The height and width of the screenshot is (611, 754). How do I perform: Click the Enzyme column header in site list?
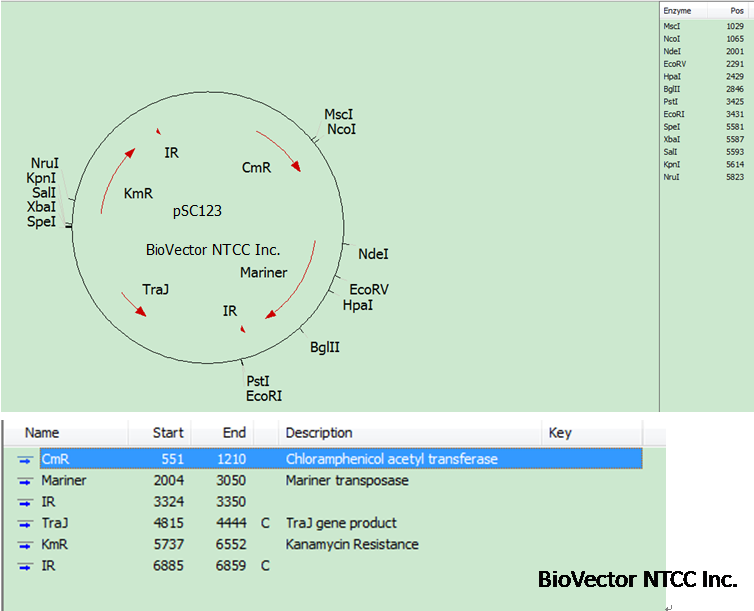coord(677,11)
